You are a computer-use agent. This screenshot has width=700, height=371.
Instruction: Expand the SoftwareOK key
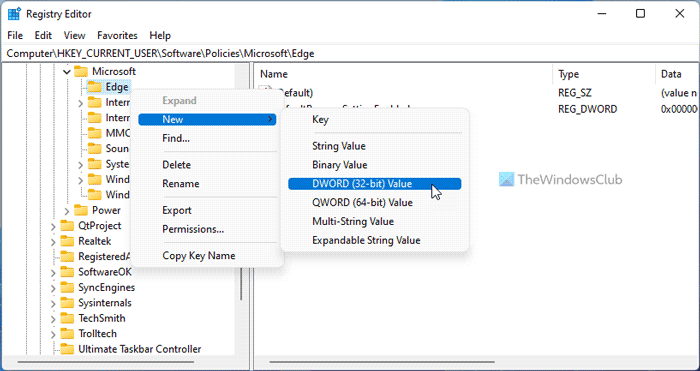(x=53, y=272)
